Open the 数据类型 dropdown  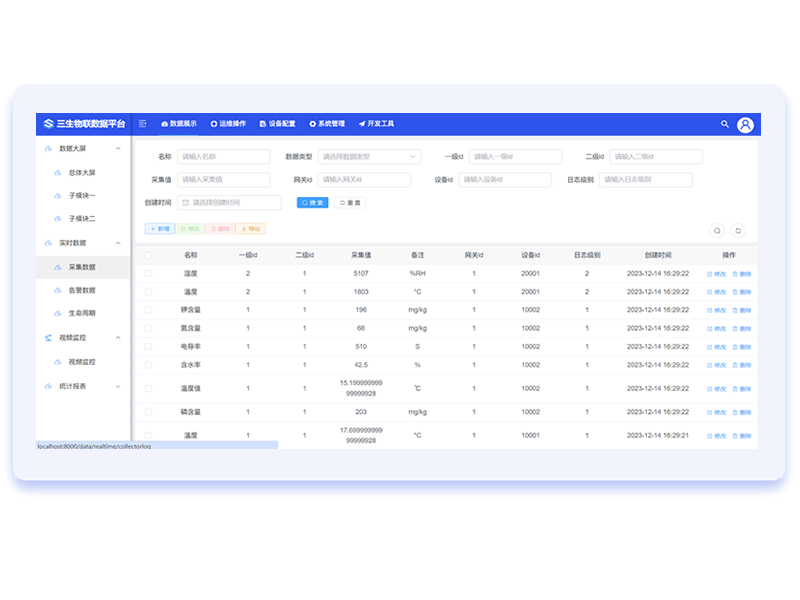pos(370,157)
